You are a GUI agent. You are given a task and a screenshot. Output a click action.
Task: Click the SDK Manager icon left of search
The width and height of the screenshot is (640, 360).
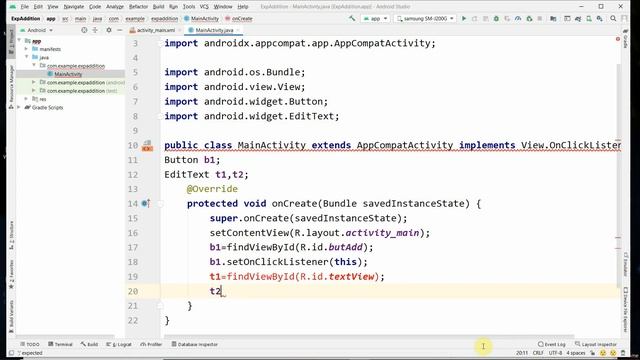600,18
